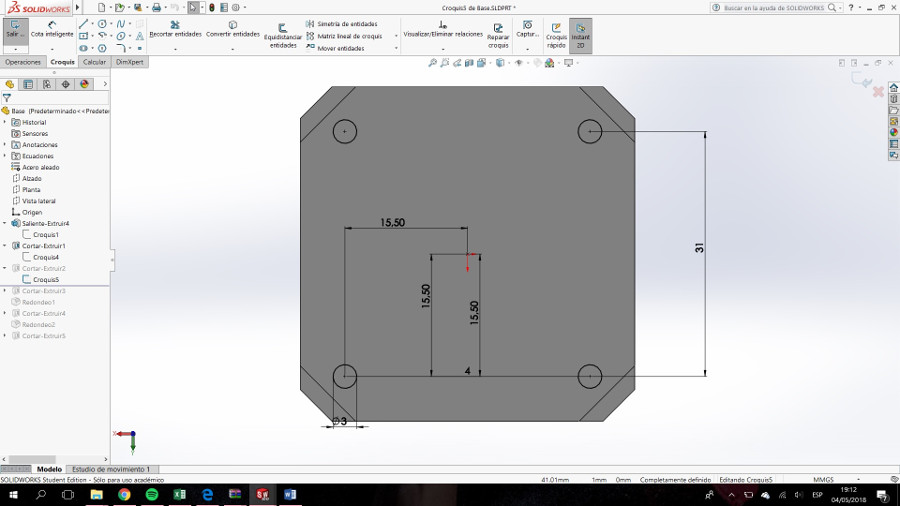Select the sketch Text tool

pos(139,36)
